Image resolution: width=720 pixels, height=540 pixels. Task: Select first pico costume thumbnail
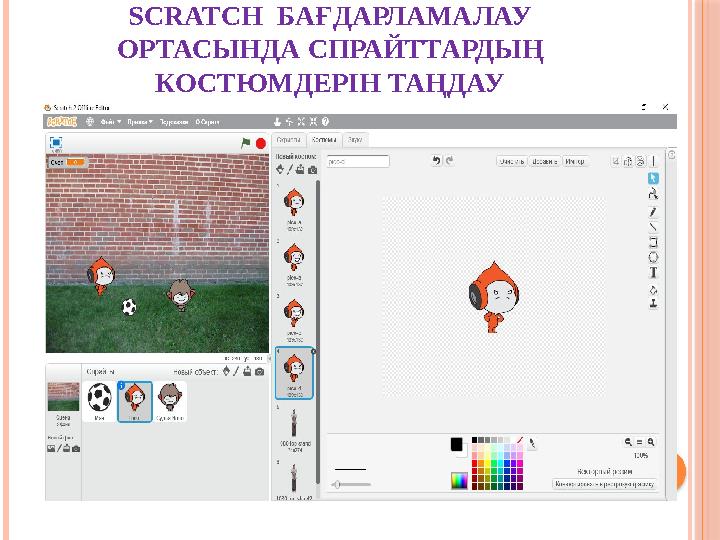coord(294,208)
